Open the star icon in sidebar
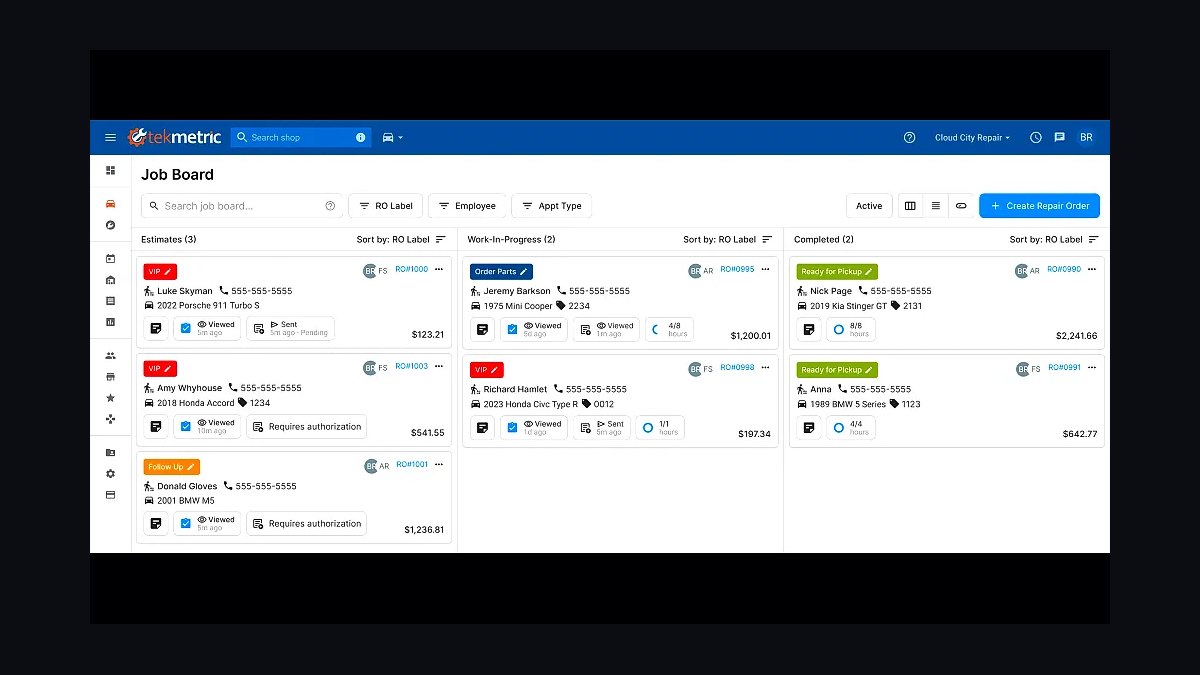This screenshot has height=675, width=1200. [x=110, y=398]
